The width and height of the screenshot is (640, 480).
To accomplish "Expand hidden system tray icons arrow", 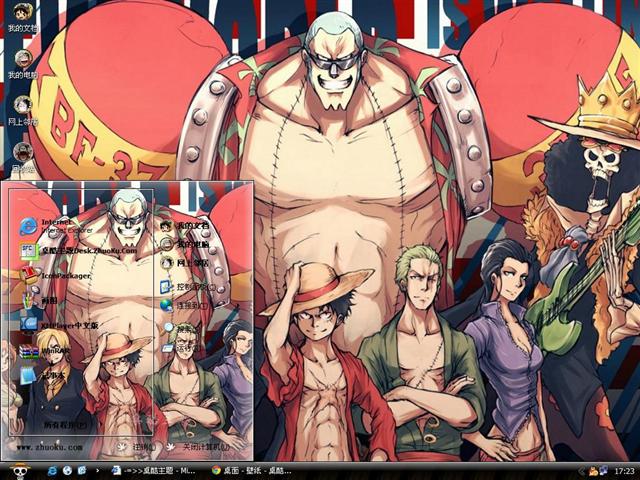I will pyautogui.click(x=582, y=471).
